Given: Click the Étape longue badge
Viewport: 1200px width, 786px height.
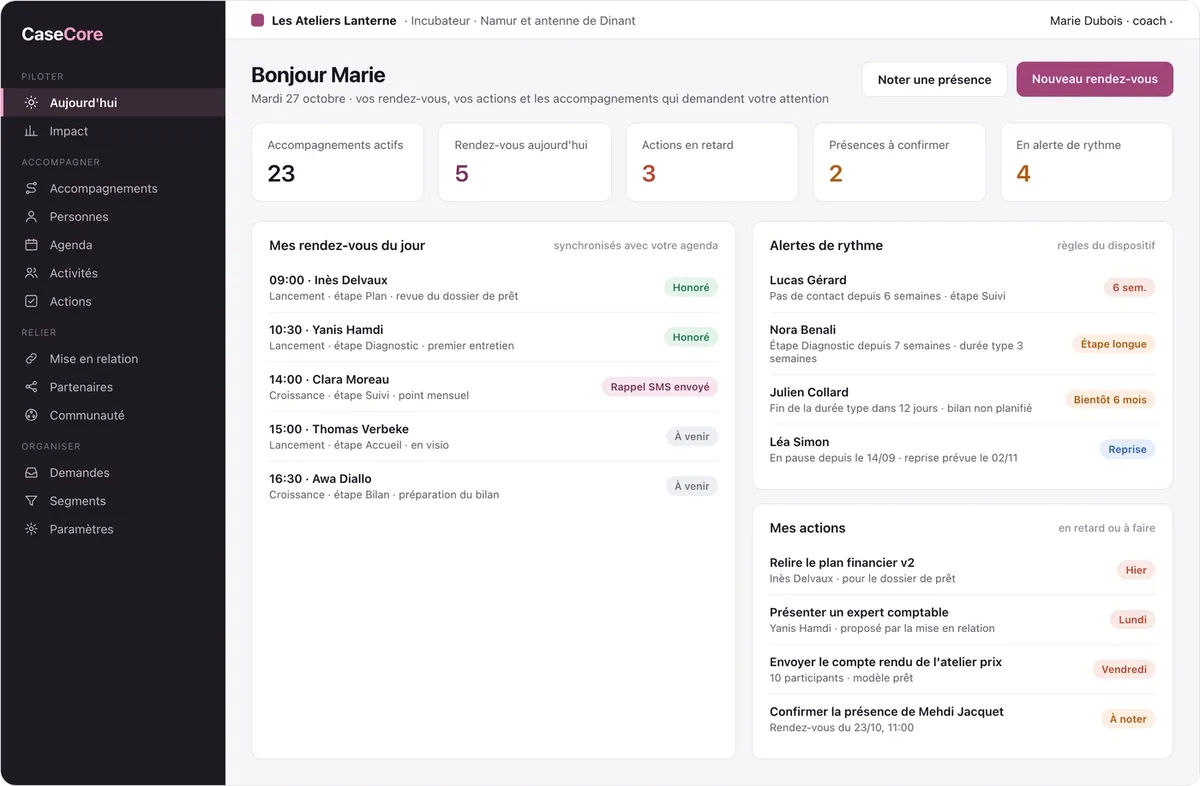Looking at the screenshot, I should click(1114, 344).
